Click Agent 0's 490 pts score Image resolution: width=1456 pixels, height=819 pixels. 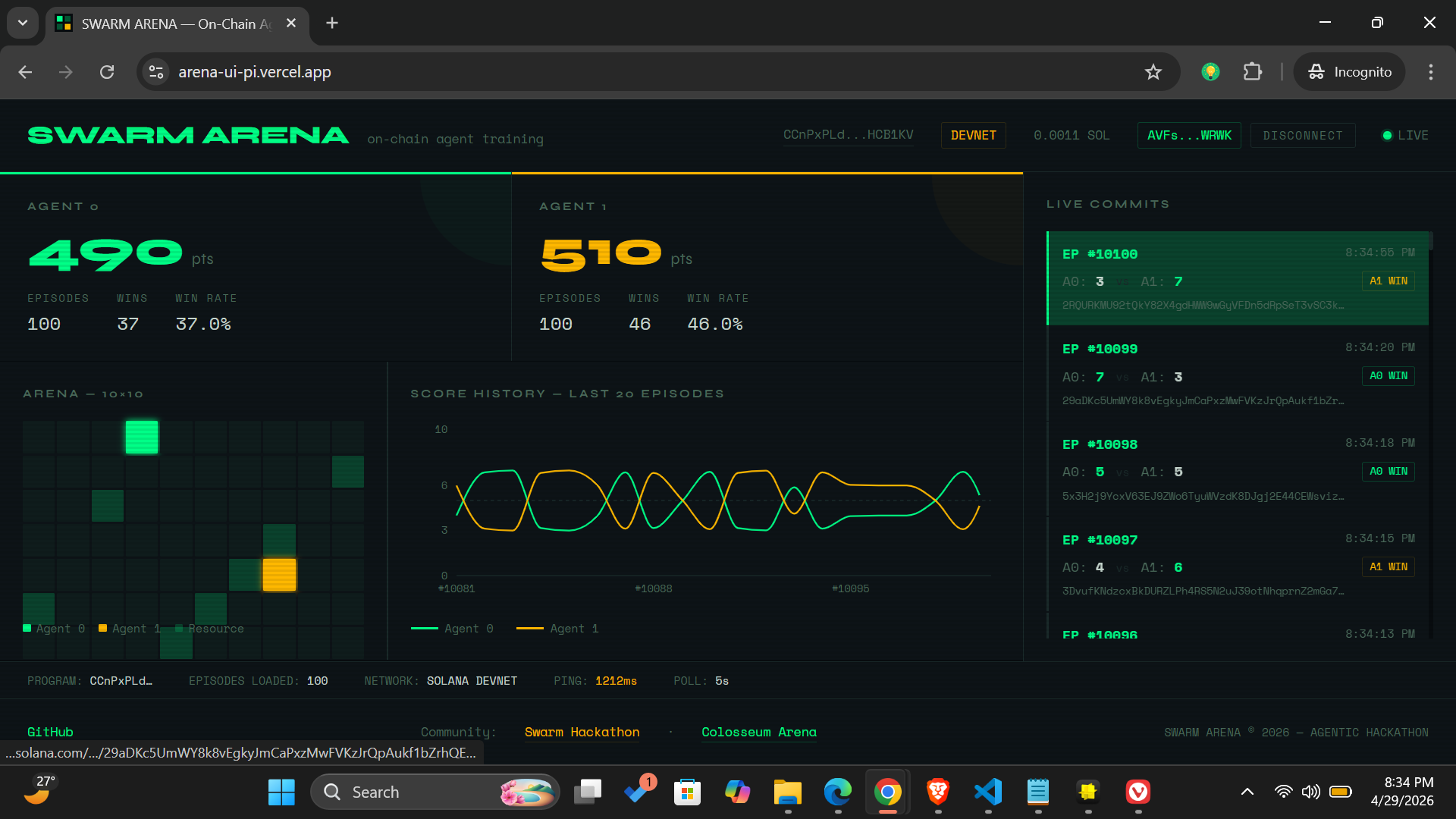pos(106,254)
